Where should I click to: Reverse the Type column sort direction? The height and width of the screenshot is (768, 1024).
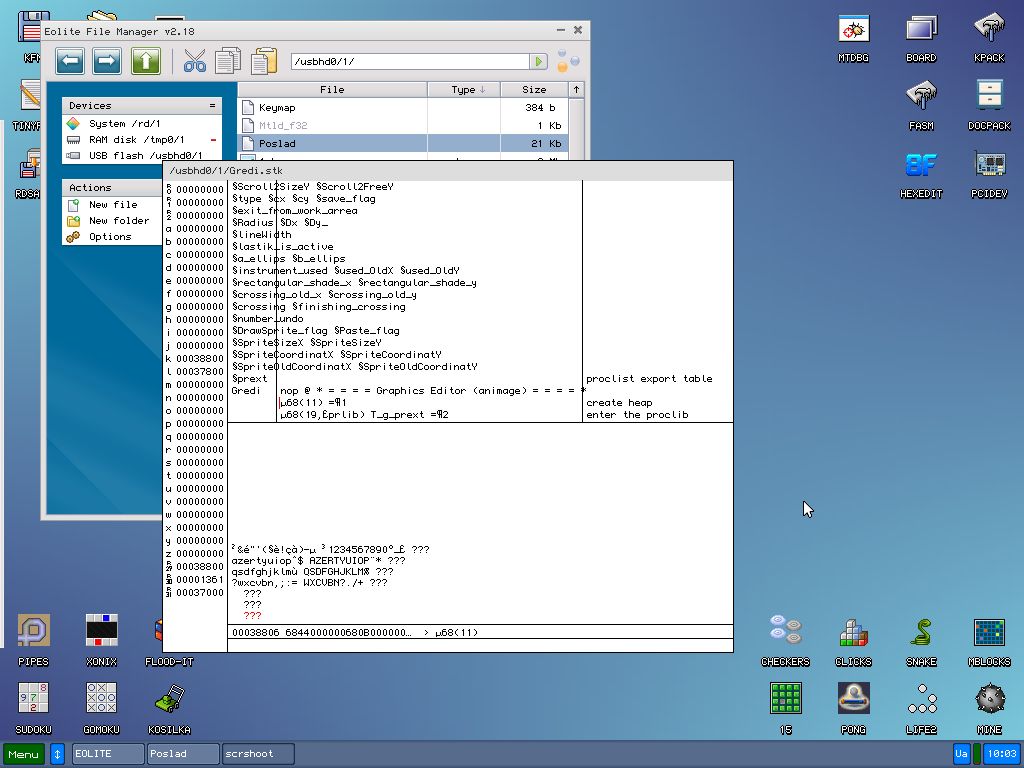click(x=464, y=89)
